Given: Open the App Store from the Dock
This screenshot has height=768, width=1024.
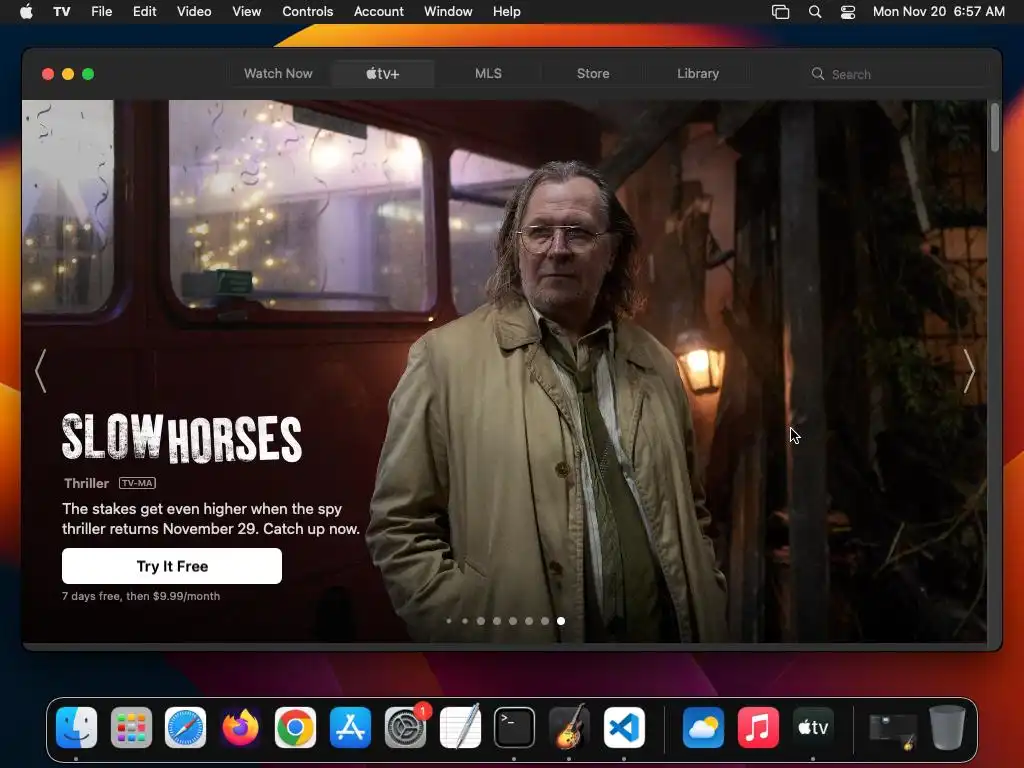Looking at the screenshot, I should 350,727.
